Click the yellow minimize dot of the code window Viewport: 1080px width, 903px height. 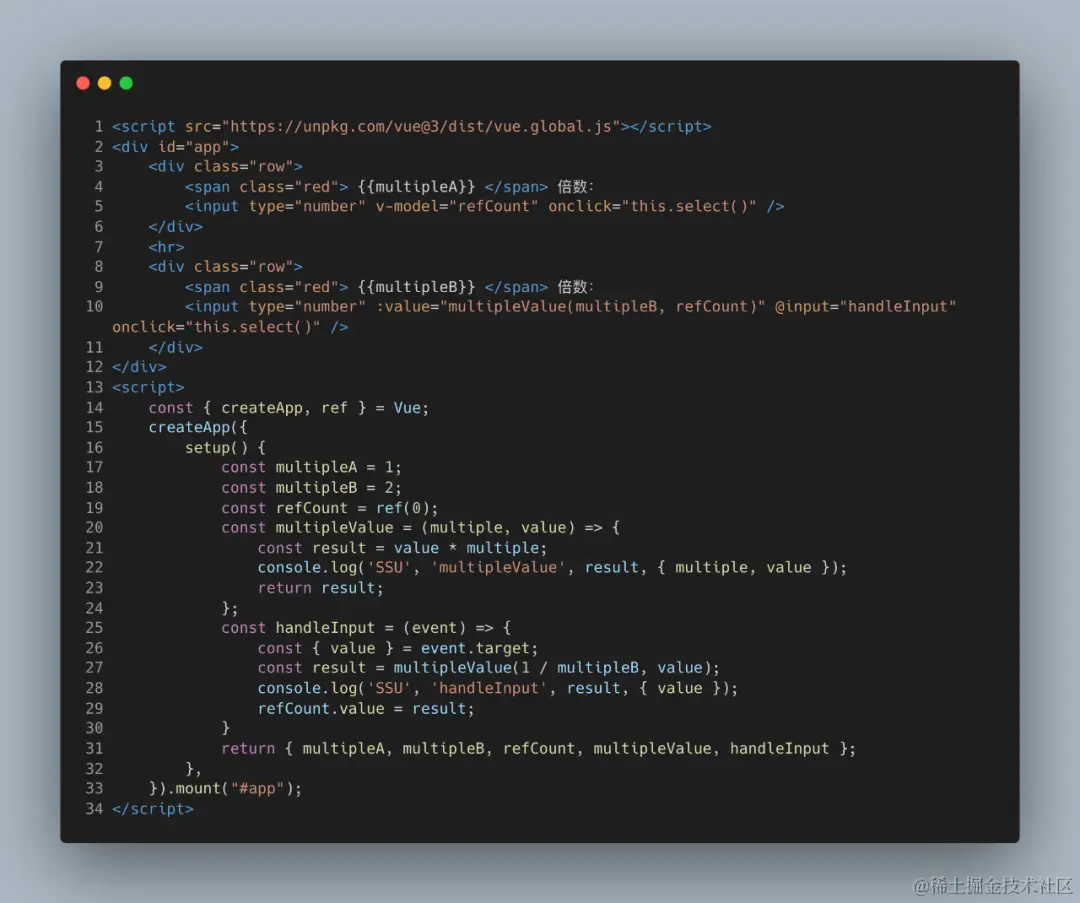click(105, 83)
